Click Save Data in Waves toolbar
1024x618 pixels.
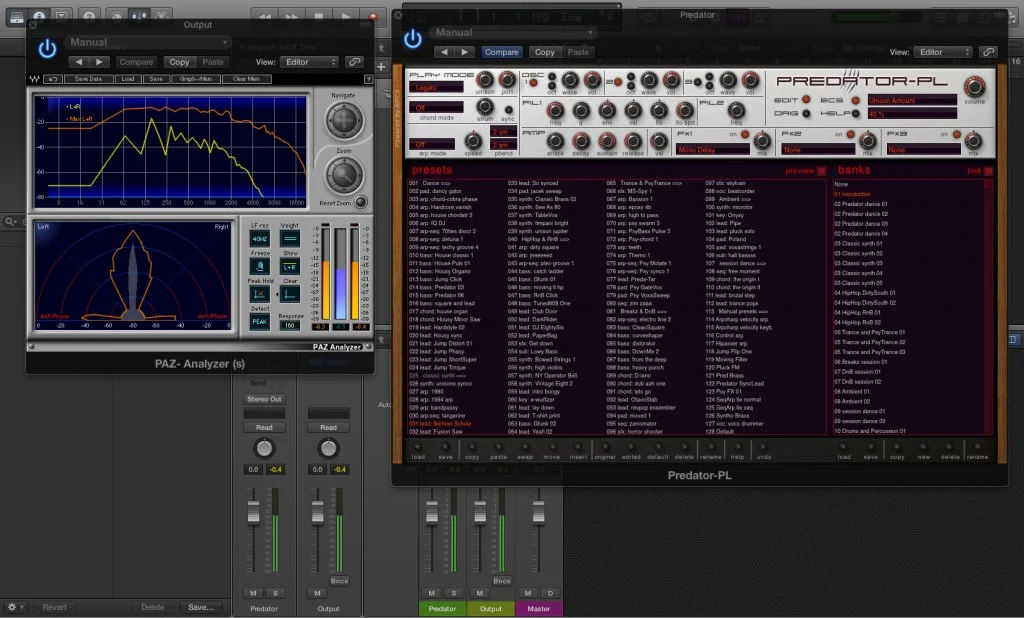88,79
